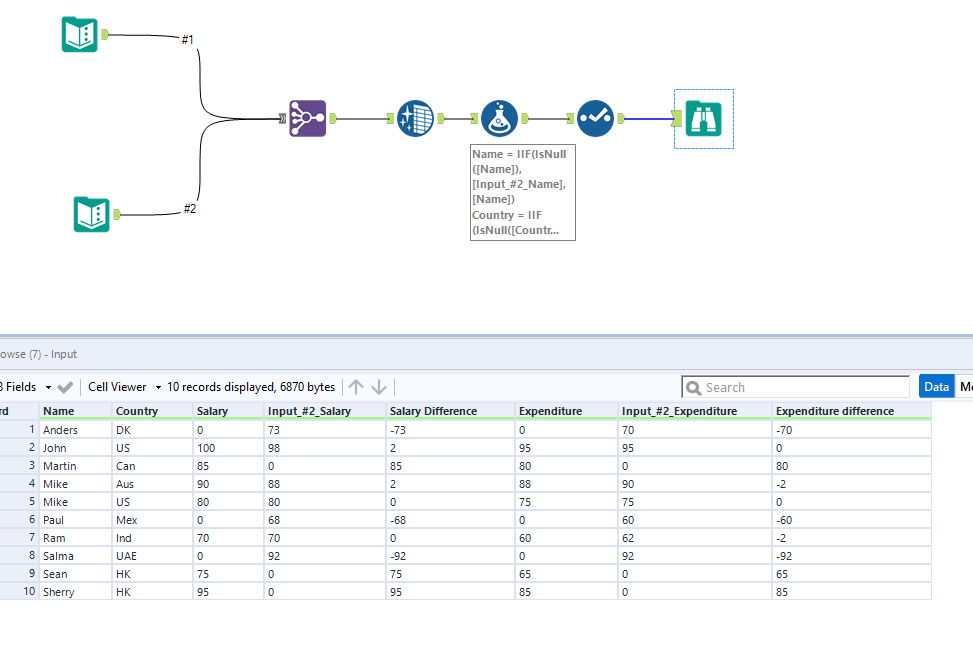973x647 pixels.
Task: Click the Browse tool binoculars icon
Action: pyautogui.click(x=704, y=118)
